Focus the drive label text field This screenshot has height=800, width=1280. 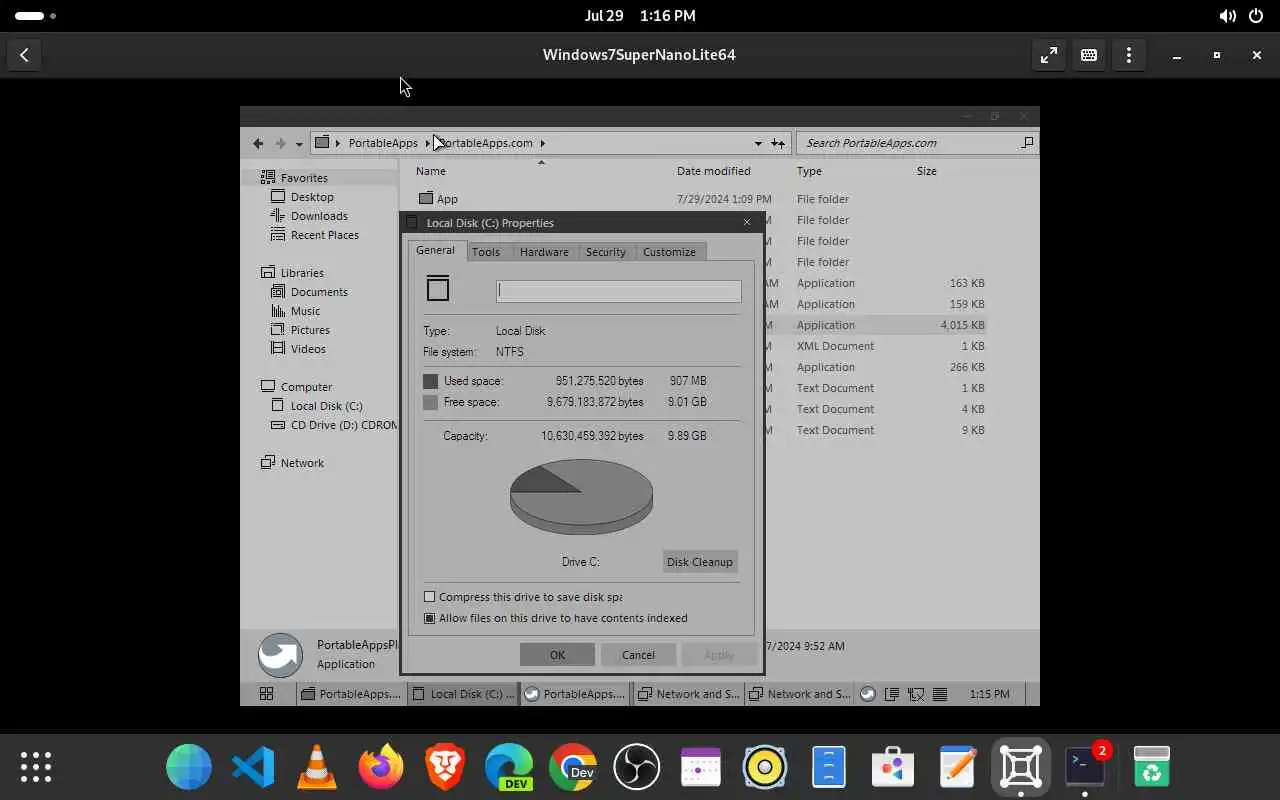(619, 291)
